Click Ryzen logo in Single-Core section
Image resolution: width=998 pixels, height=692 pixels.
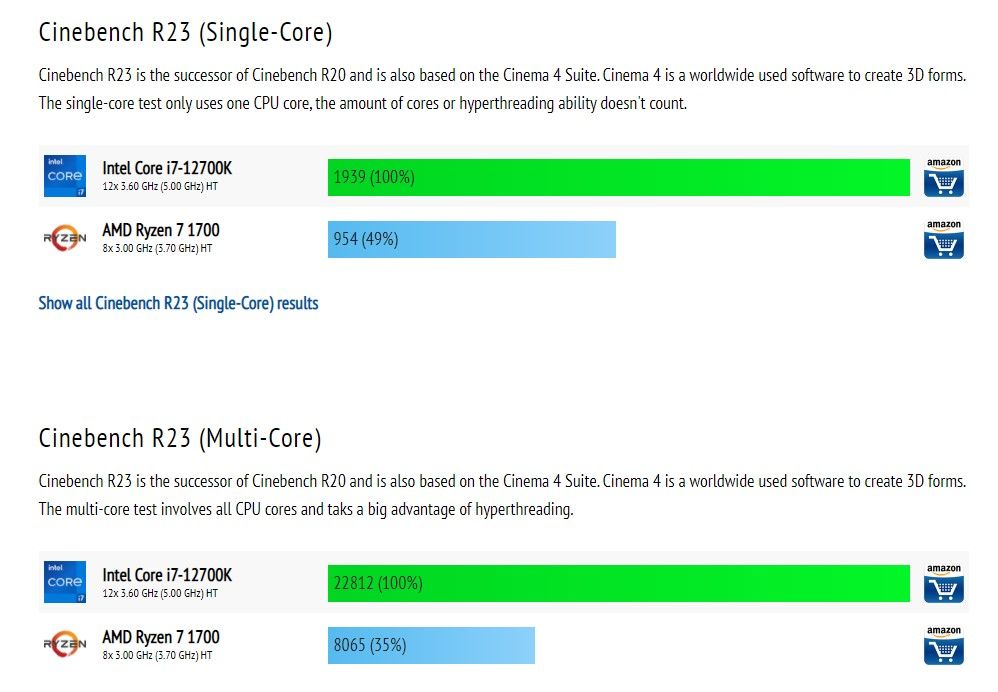click(x=64, y=239)
